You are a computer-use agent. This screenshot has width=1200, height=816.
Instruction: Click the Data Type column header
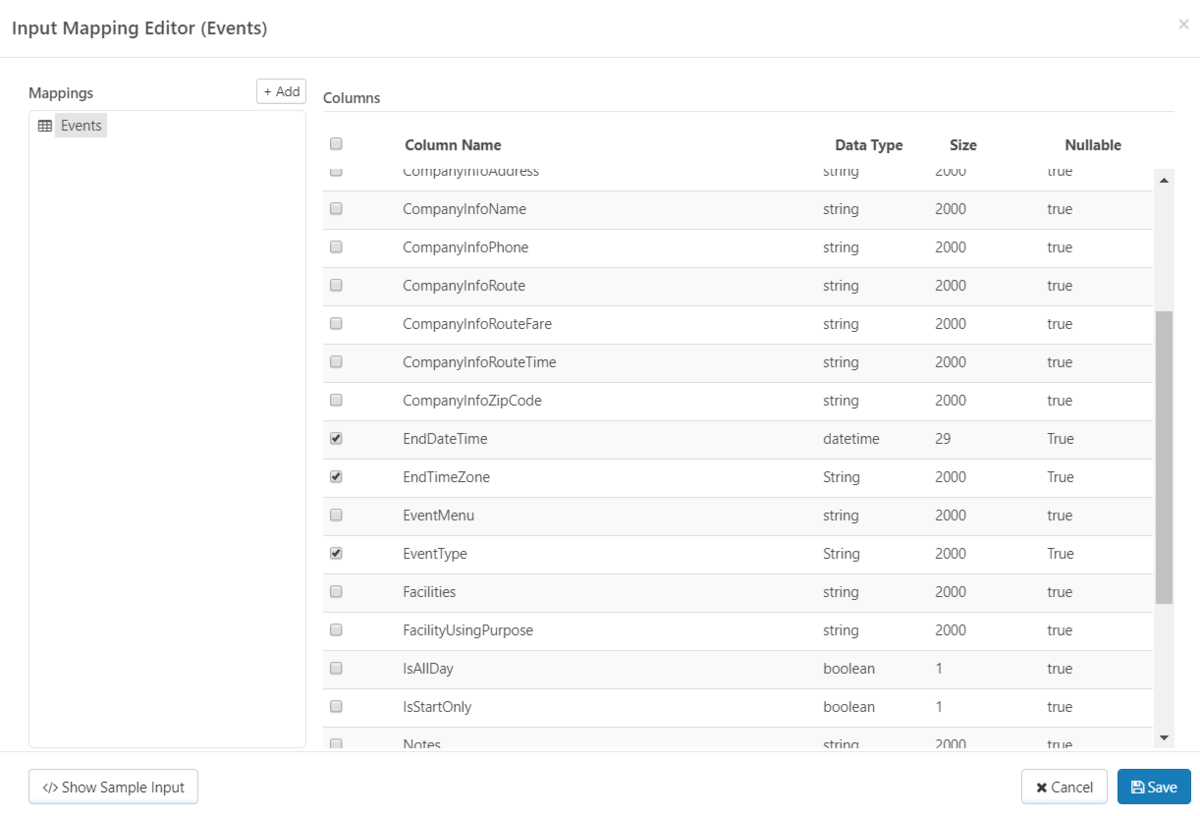pyautogui.click(x=868, y=145)
